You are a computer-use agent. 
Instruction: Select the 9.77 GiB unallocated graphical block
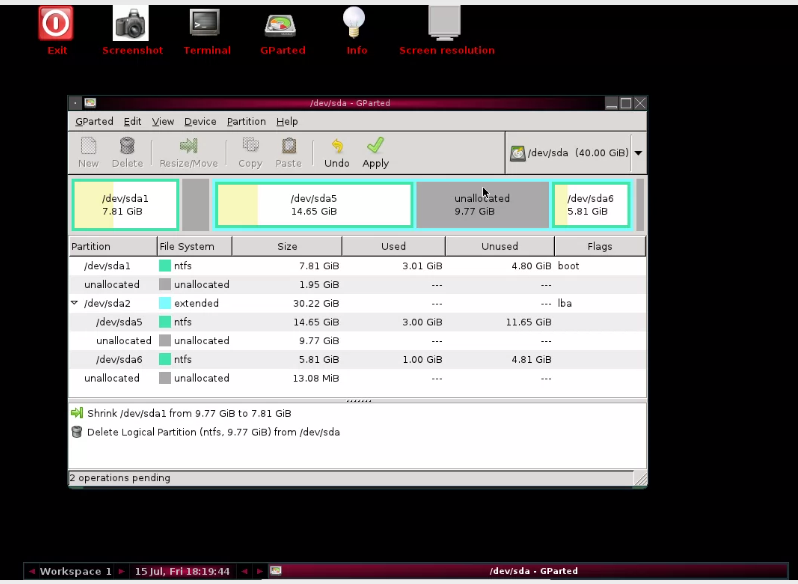[482, 205]
